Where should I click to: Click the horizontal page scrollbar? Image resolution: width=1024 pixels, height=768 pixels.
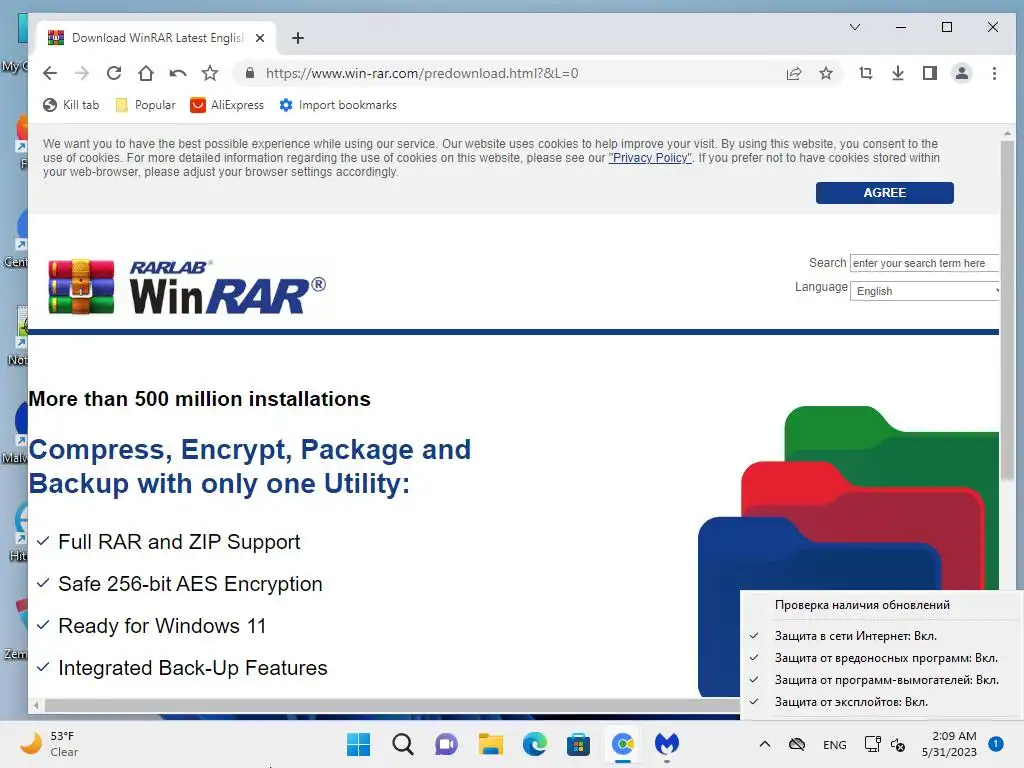tap(392, 705)
